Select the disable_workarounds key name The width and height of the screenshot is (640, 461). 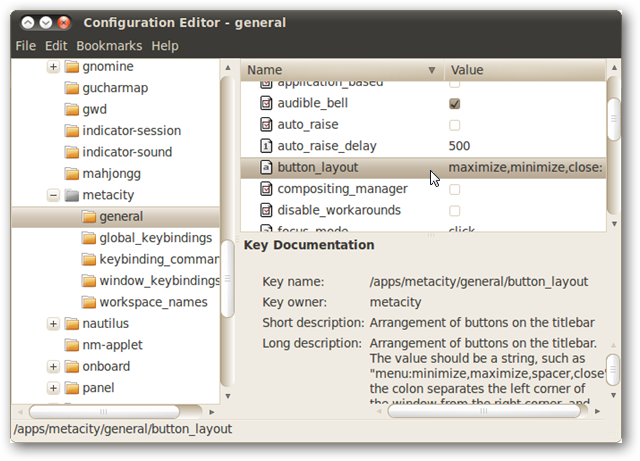339,210
